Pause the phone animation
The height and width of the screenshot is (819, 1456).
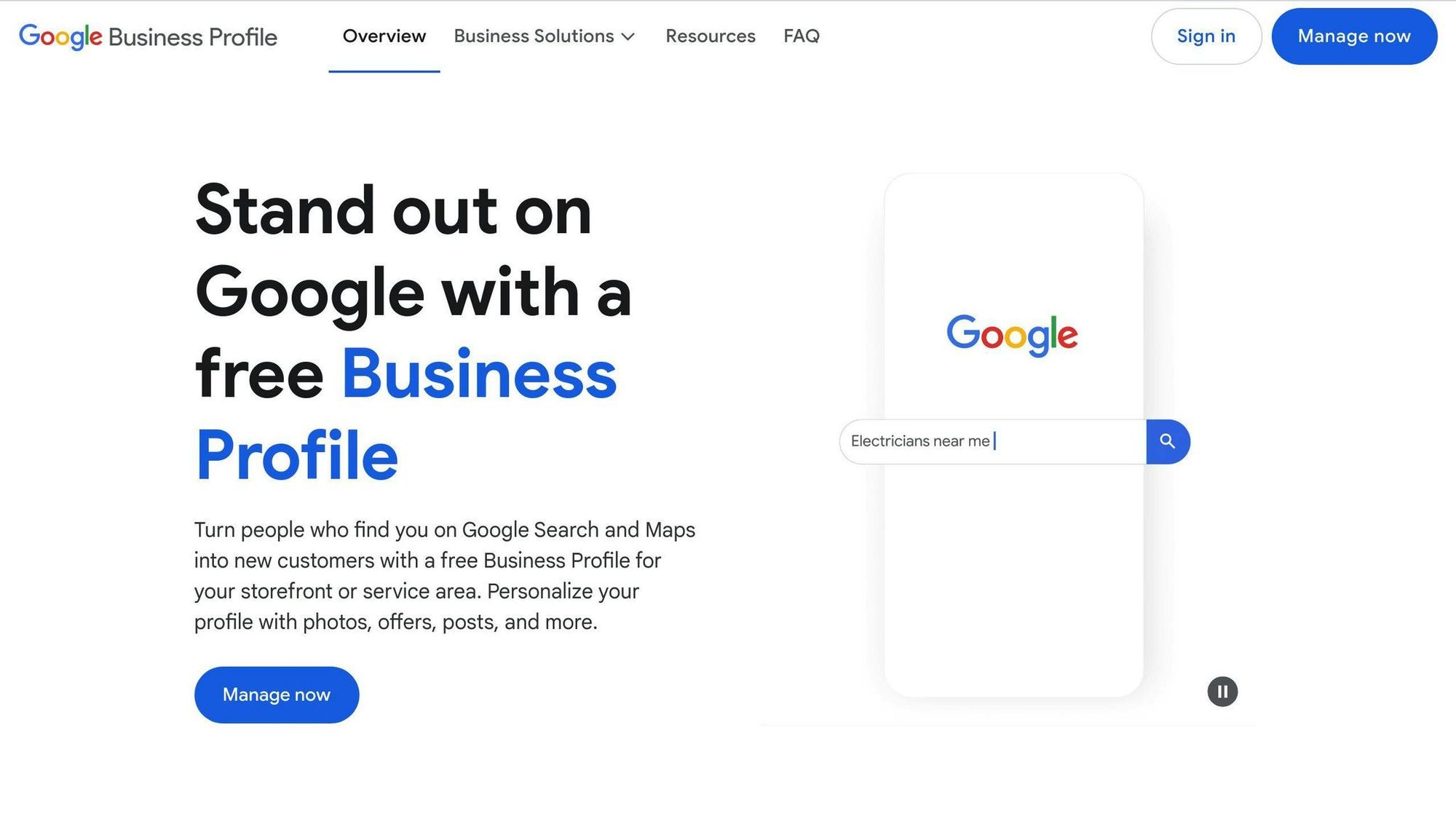click(1222, 692)
